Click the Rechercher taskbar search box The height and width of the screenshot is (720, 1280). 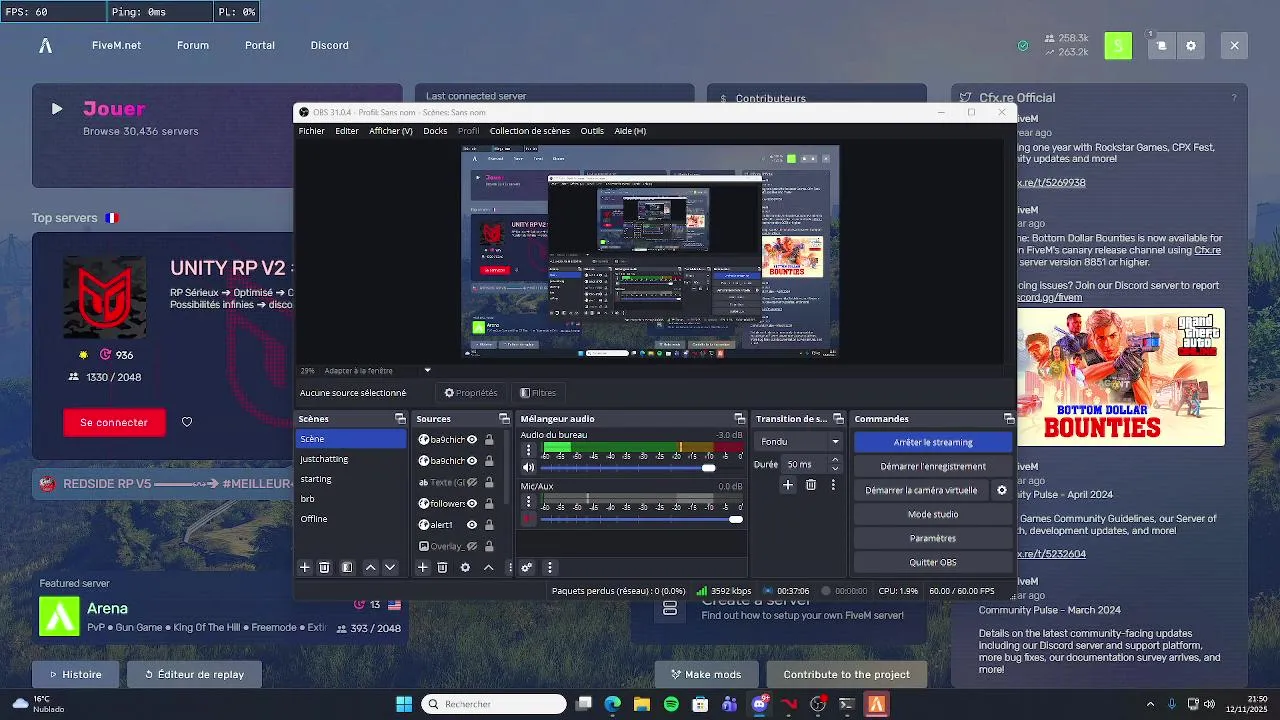click(494, 704)
